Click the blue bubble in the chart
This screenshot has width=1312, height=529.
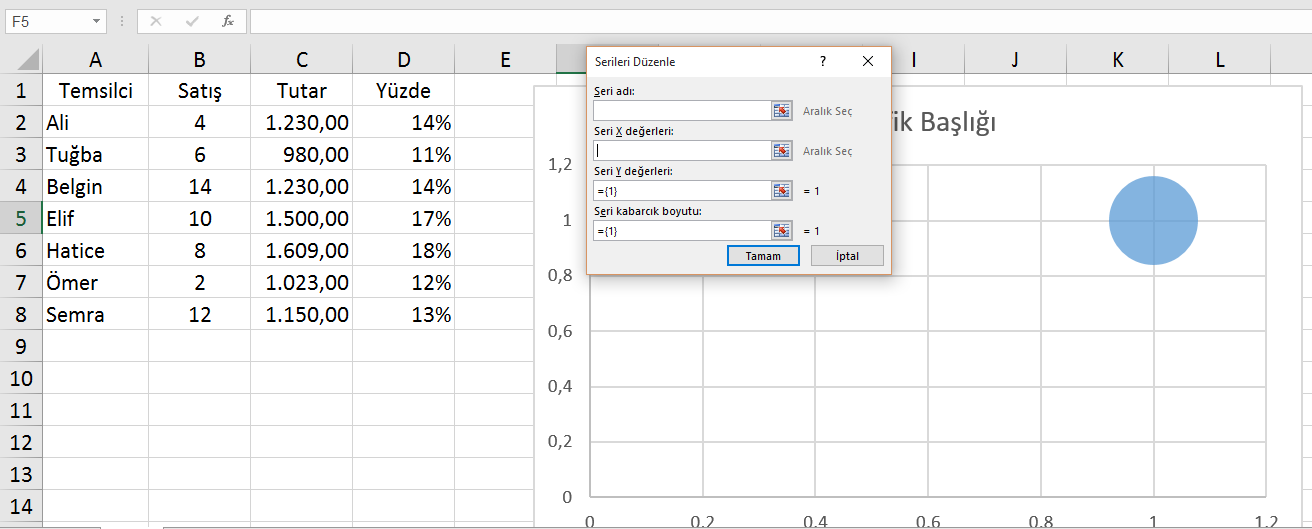(x=1153, y=221)
